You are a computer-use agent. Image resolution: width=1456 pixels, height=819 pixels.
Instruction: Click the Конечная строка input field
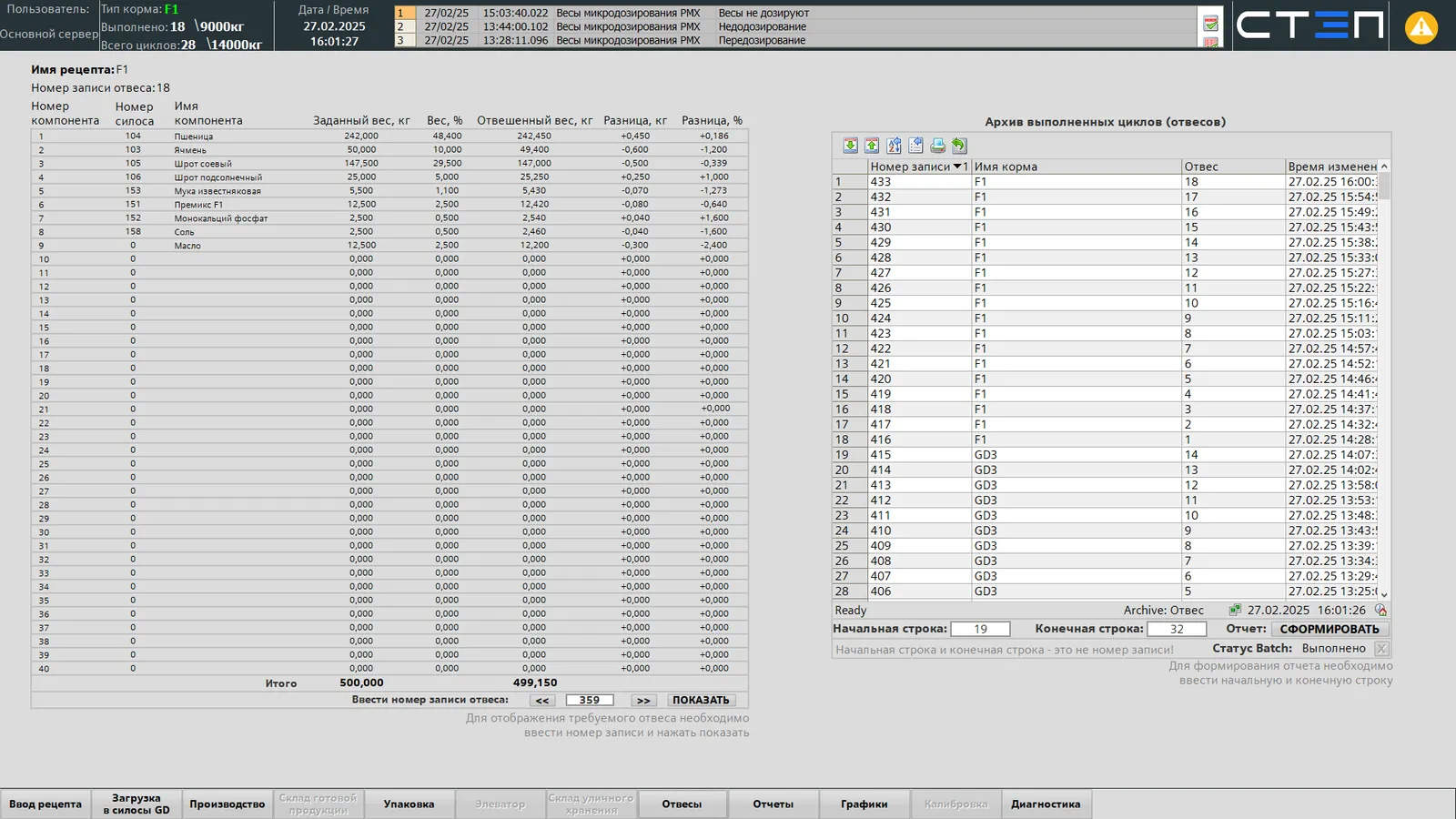pos(1177,629)
